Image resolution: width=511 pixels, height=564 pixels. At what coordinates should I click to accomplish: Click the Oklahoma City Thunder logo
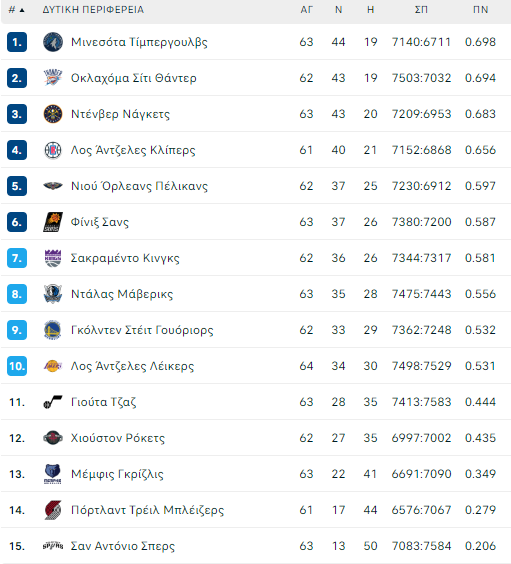(53, 78)
